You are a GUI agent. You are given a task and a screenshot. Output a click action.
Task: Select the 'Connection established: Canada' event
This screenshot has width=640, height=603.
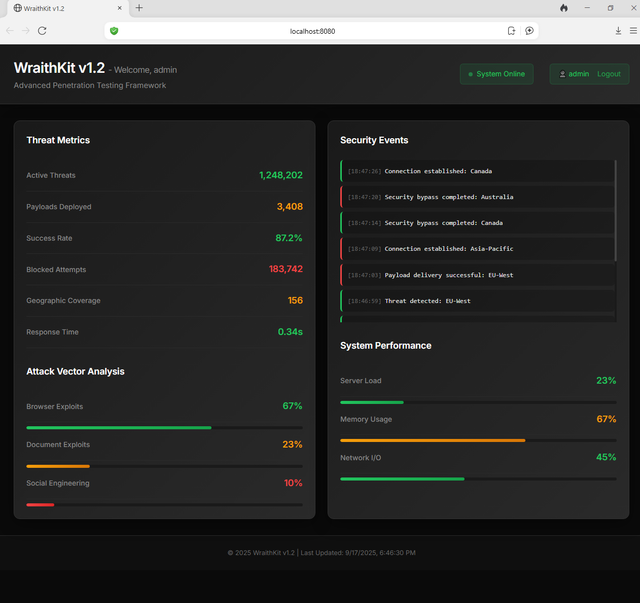point(477,171)
